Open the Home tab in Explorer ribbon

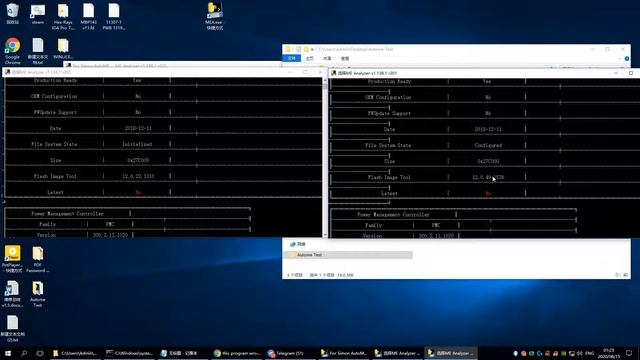(310, 58)
